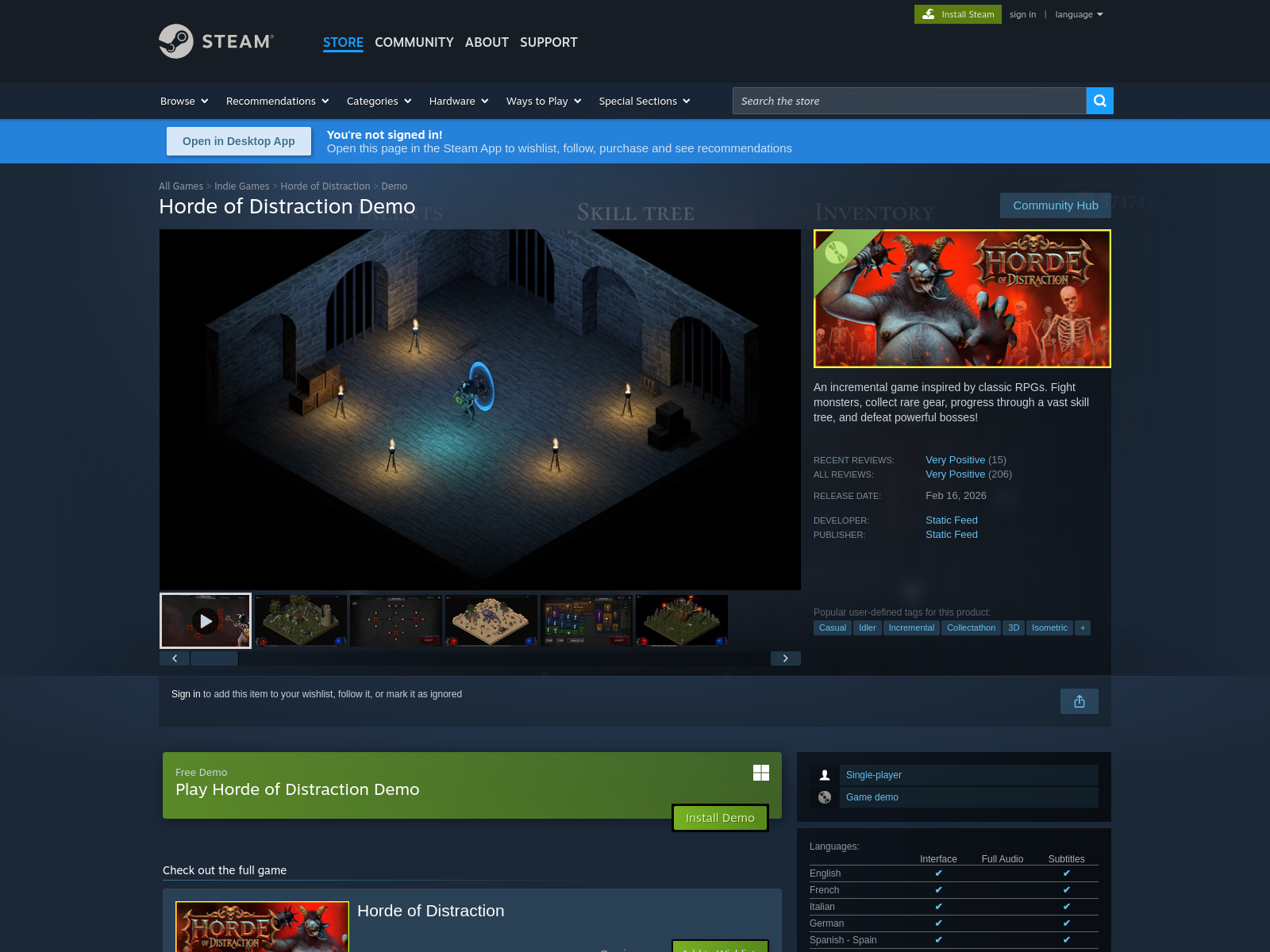
Task: Select the Casual tag
Action: tap(833, 628)
